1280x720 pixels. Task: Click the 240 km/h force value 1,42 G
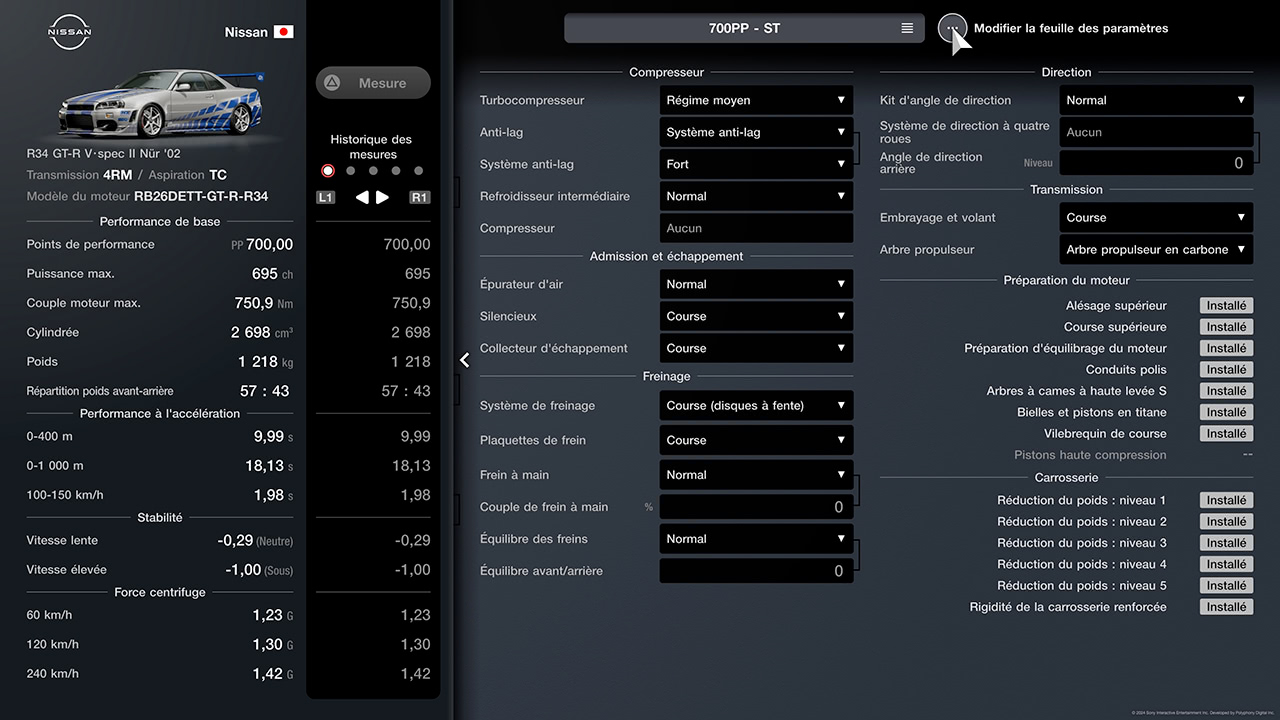(x=273, y=674)
